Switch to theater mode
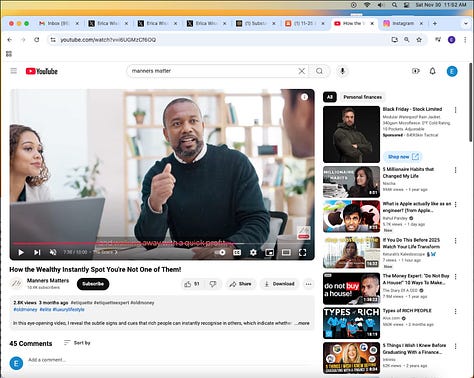474x378 pixels. point(286,252)
